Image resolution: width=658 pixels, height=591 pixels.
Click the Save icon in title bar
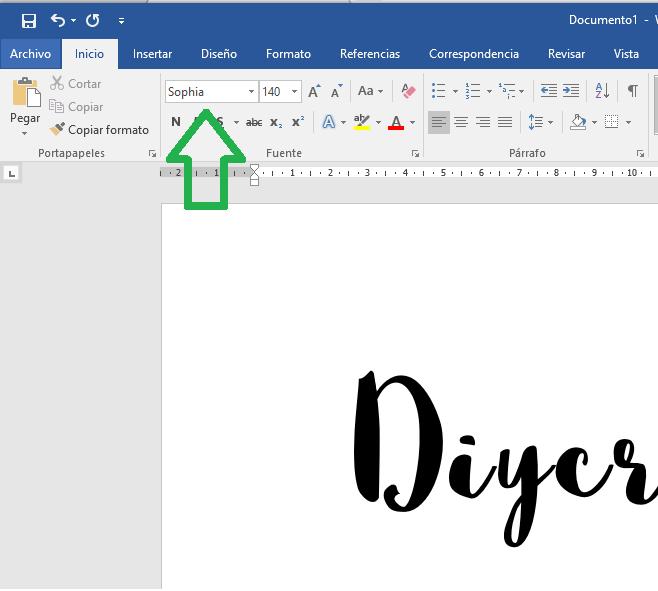[28, 20]
